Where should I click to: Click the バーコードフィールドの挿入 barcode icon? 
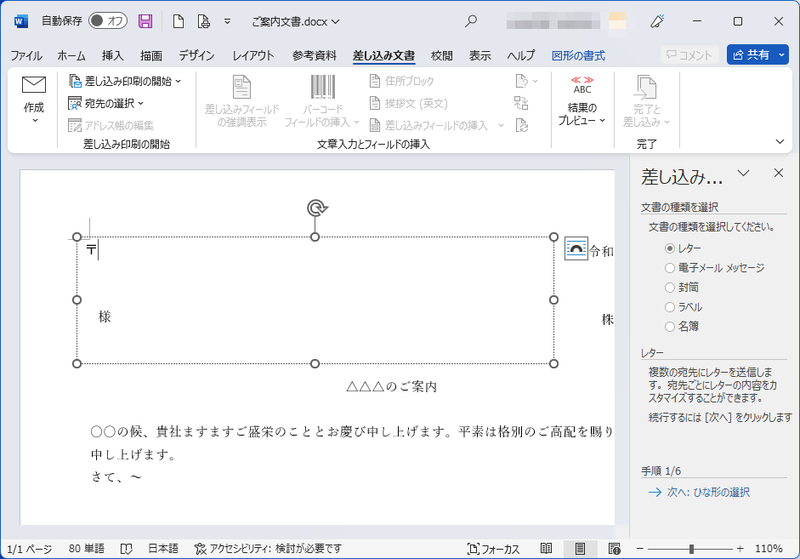click(x=322, y=87)
